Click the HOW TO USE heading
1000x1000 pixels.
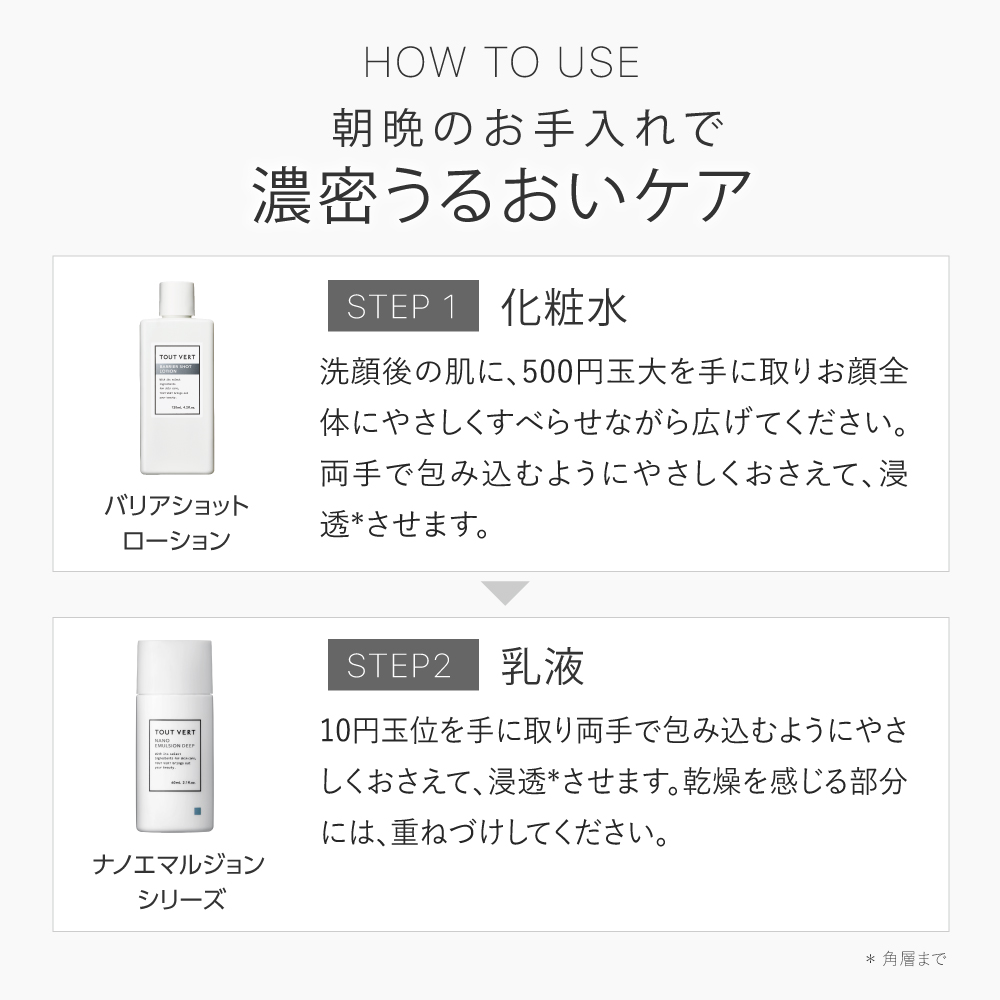501,62
